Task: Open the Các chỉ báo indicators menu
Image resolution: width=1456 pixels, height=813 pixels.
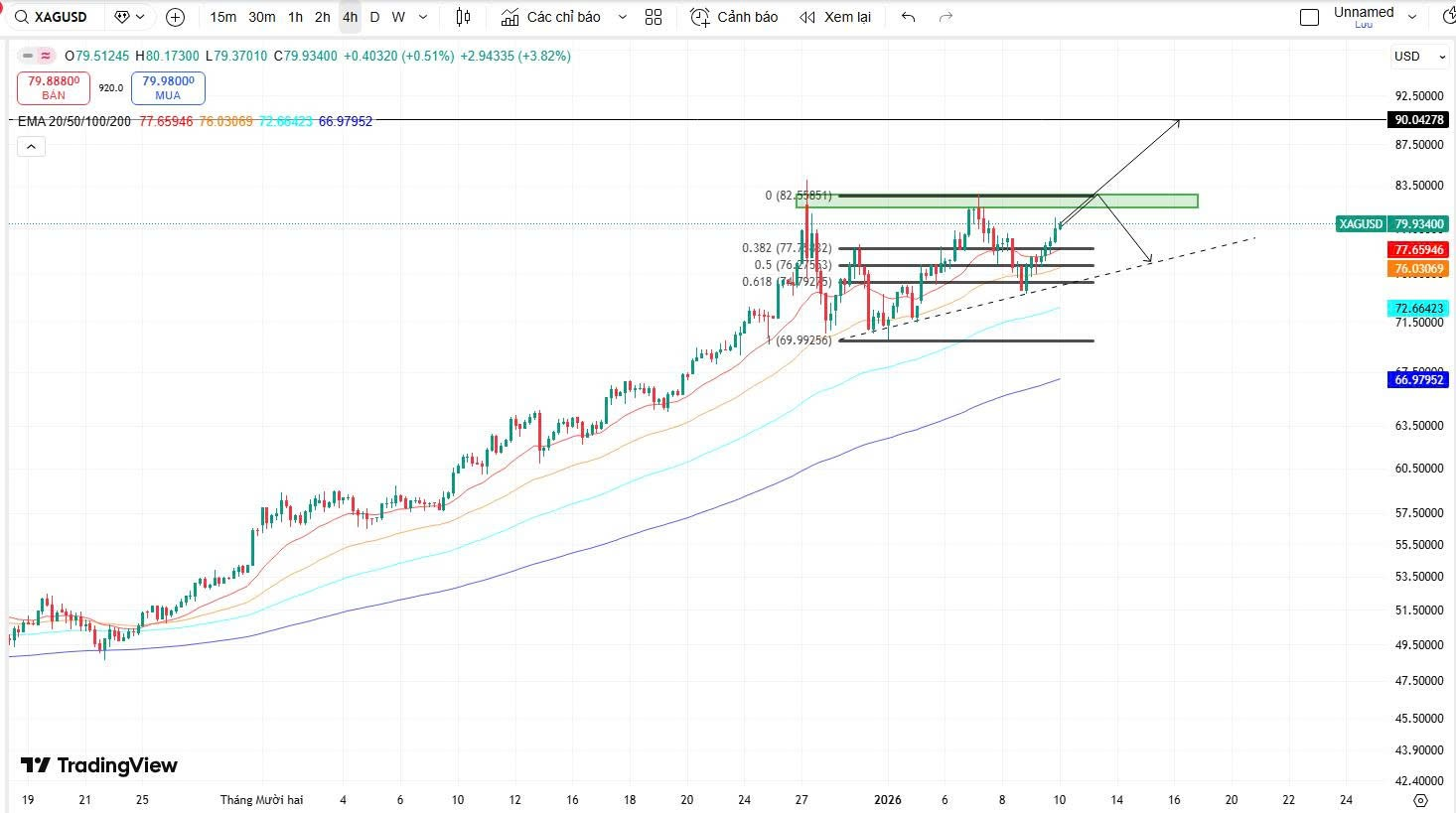Action: (x=563, y=17)
